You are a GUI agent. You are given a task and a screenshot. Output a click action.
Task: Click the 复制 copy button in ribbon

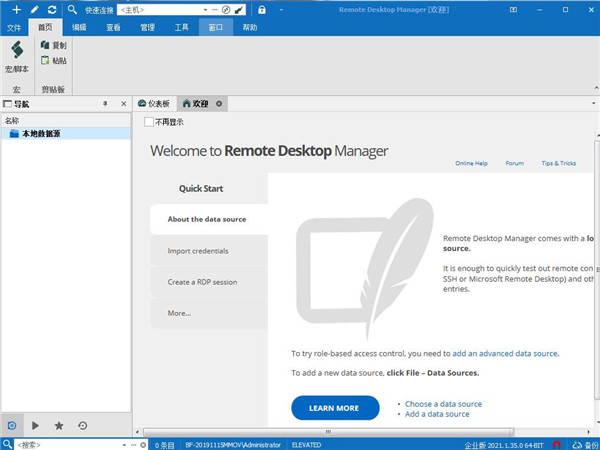pyautogui.click(x=54, y=45)
